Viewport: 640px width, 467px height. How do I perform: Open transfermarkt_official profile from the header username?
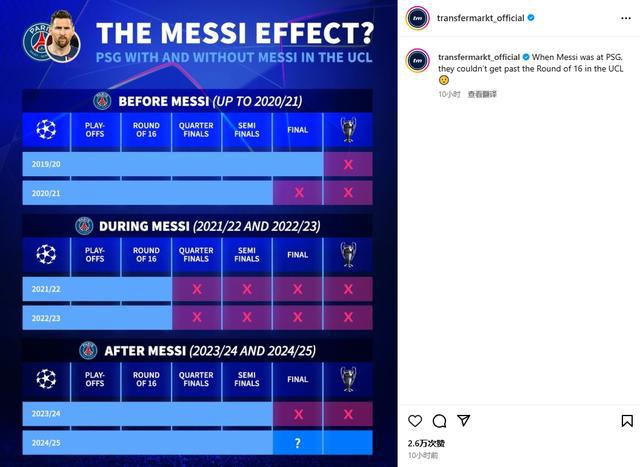pos(480,18)
